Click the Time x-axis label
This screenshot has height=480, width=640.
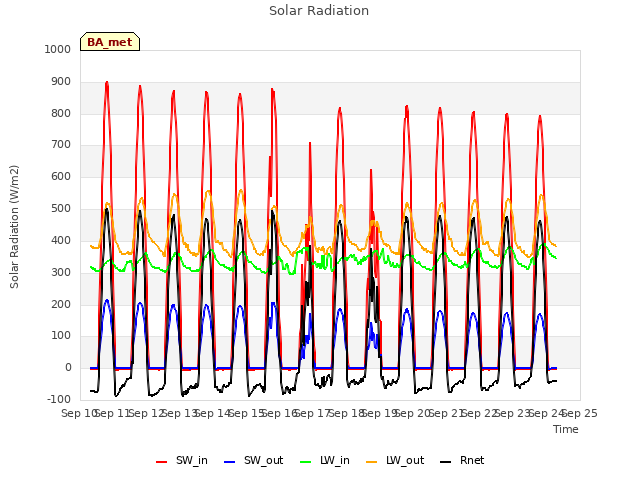pyautogui.click(x=566, y=429)
